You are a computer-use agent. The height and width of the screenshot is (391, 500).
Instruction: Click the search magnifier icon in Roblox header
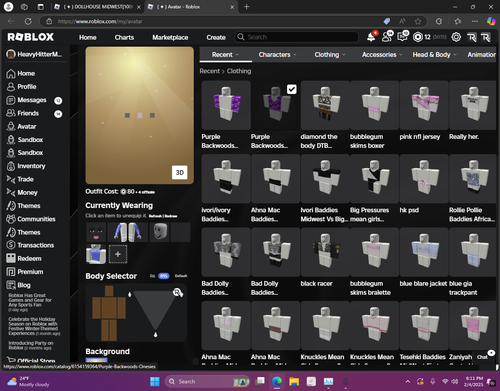241,37
